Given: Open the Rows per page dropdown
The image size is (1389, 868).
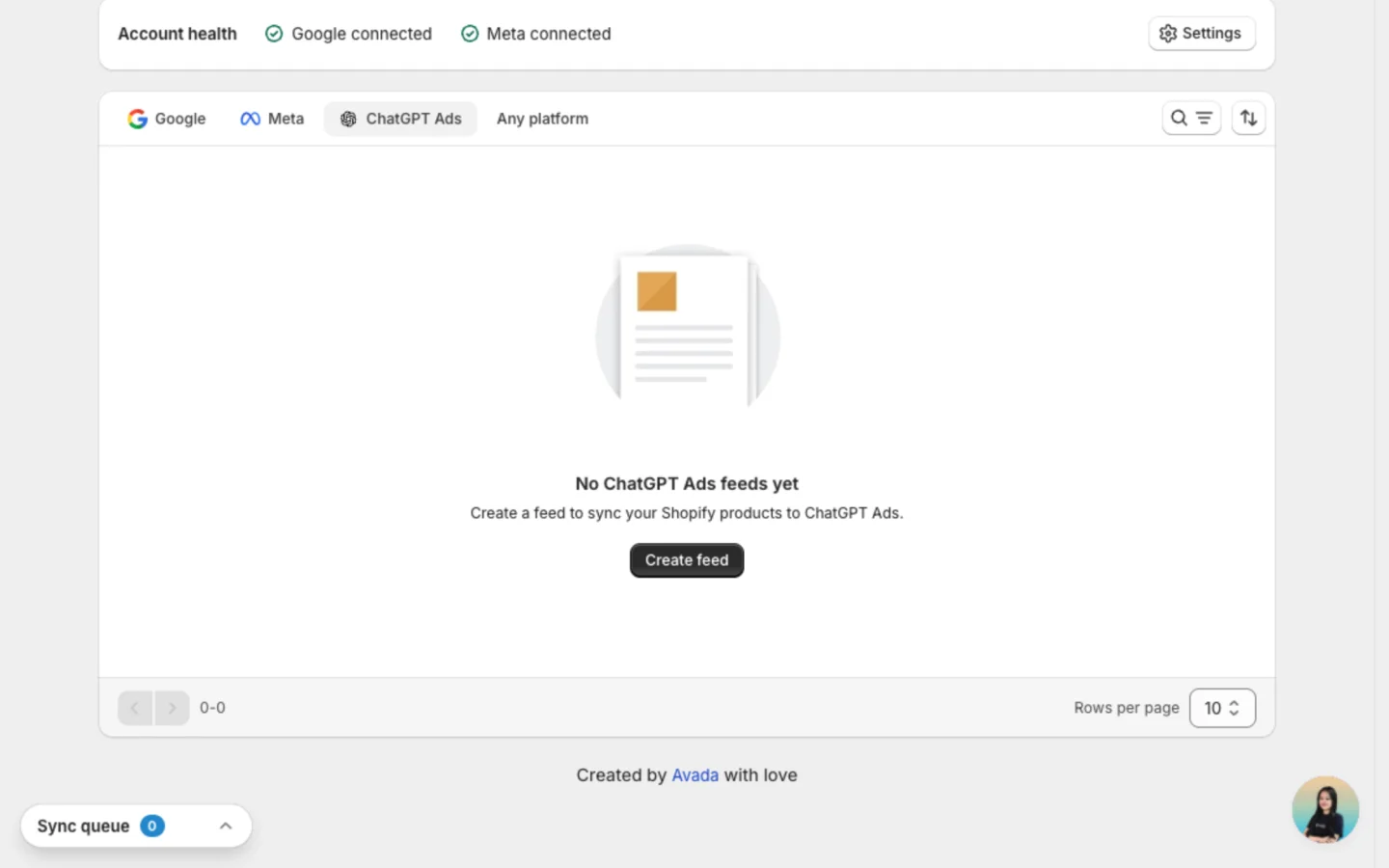Looking at the screenshot, I should tap(1222, 708).
